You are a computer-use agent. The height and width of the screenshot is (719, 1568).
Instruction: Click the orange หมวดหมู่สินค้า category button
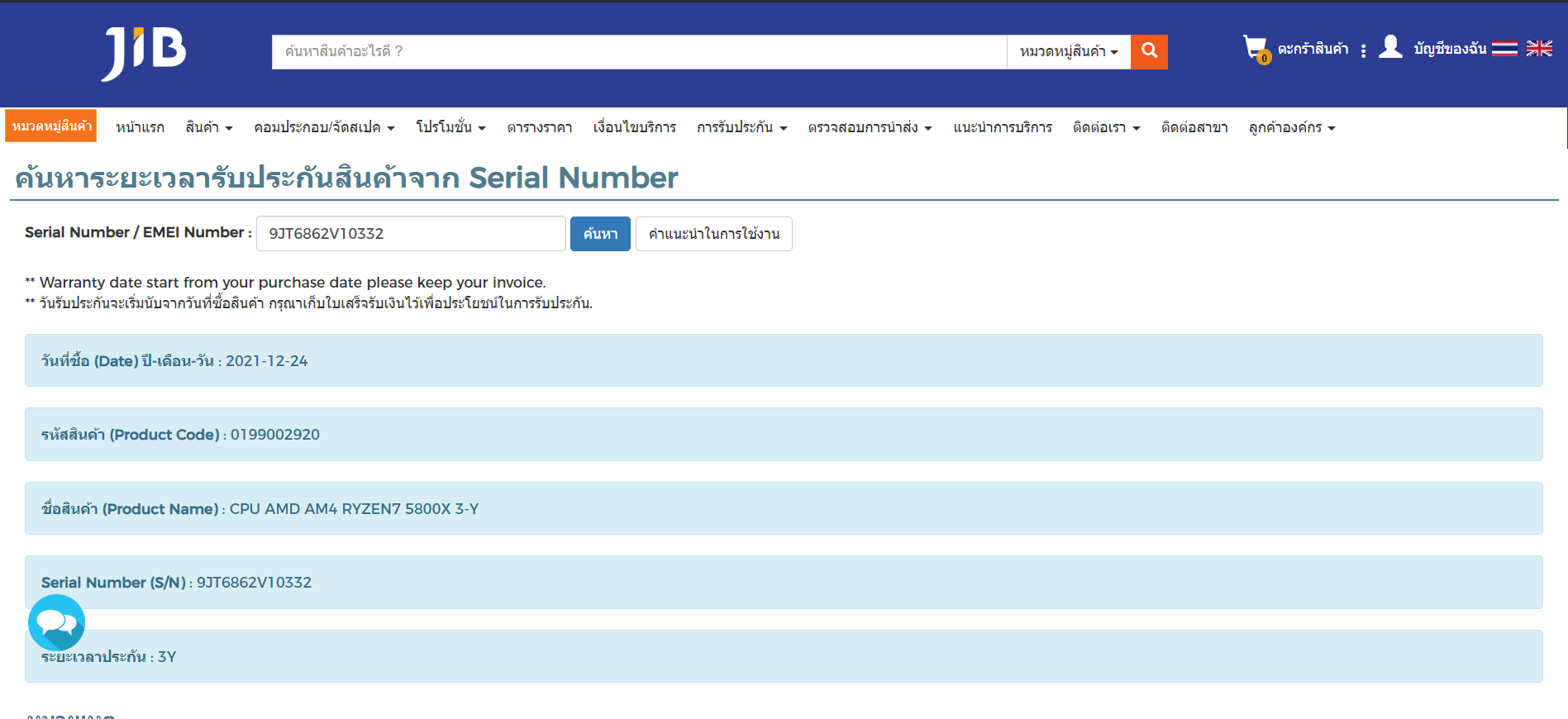point(51,126)
